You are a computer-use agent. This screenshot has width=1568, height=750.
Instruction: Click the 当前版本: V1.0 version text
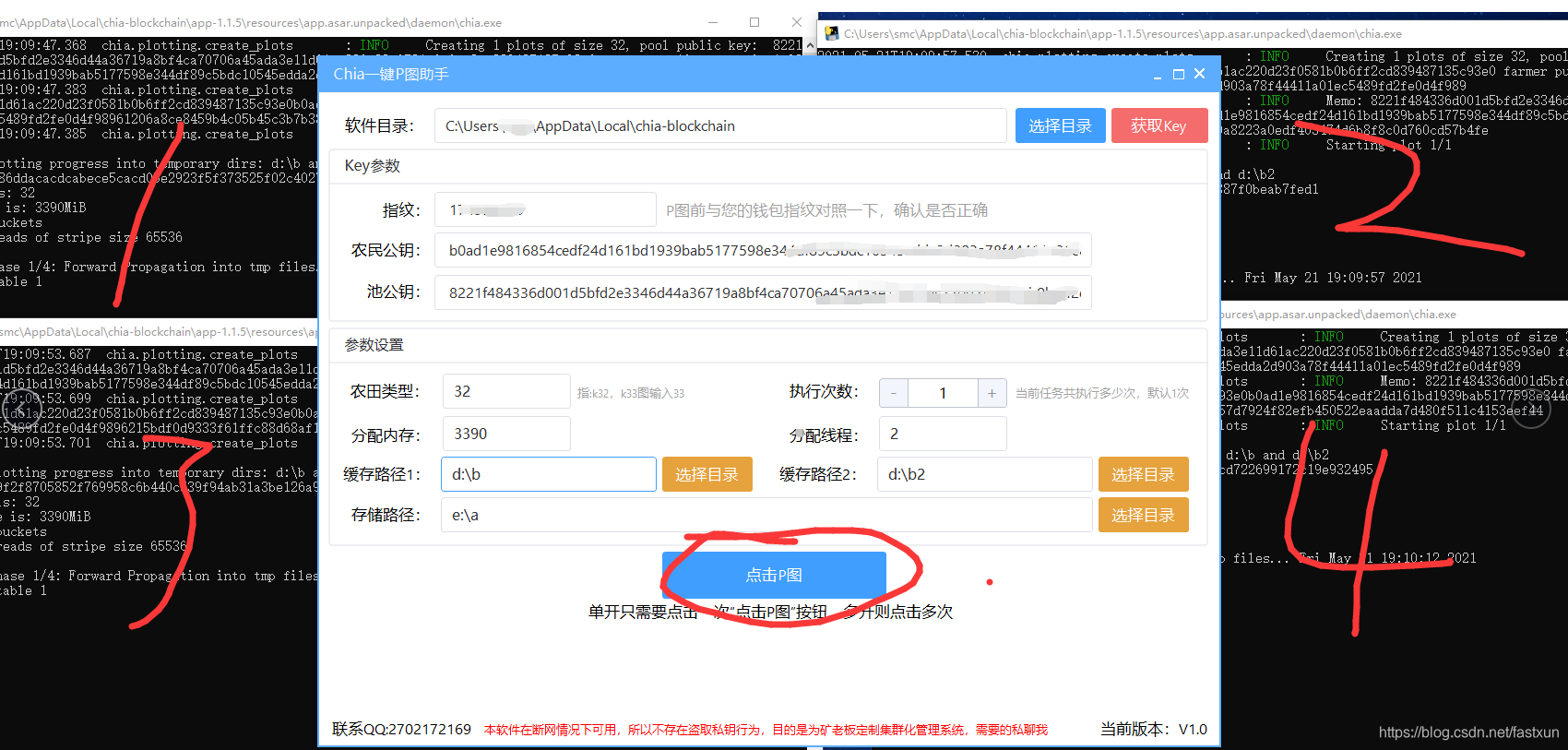[x=1153, y=729]
